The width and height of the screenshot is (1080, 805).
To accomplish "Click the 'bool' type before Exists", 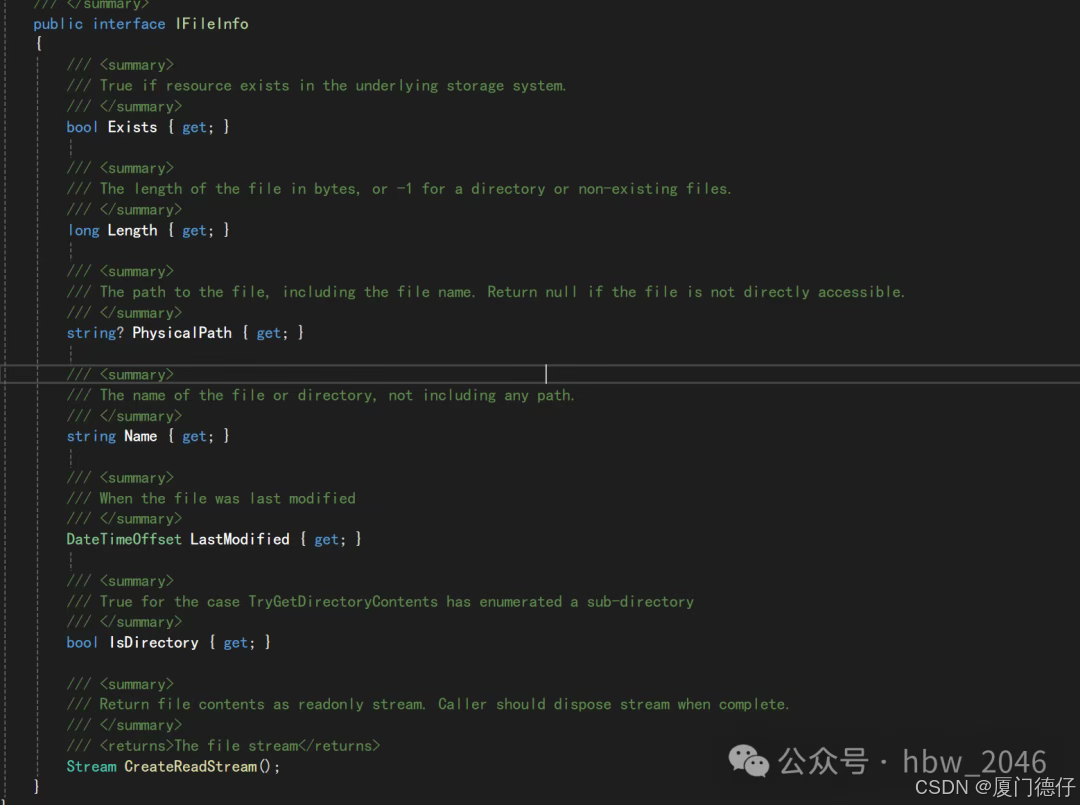I will (x=82, y=127).
